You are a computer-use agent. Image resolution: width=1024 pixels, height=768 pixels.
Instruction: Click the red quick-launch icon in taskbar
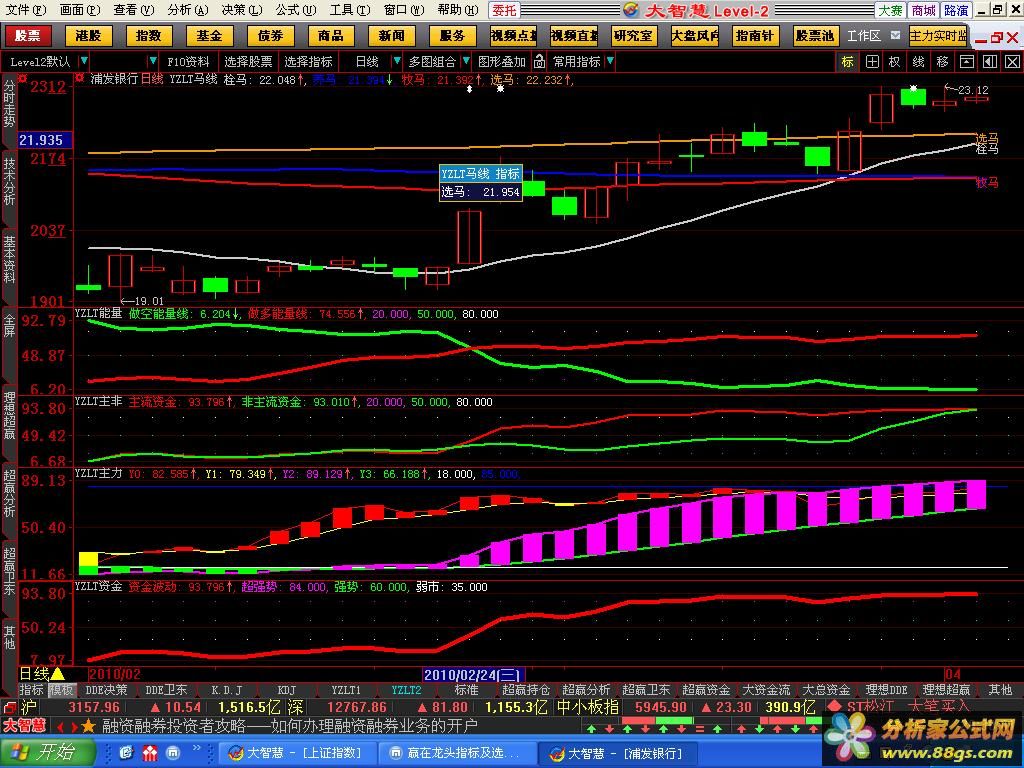click(x=150, y=754)
